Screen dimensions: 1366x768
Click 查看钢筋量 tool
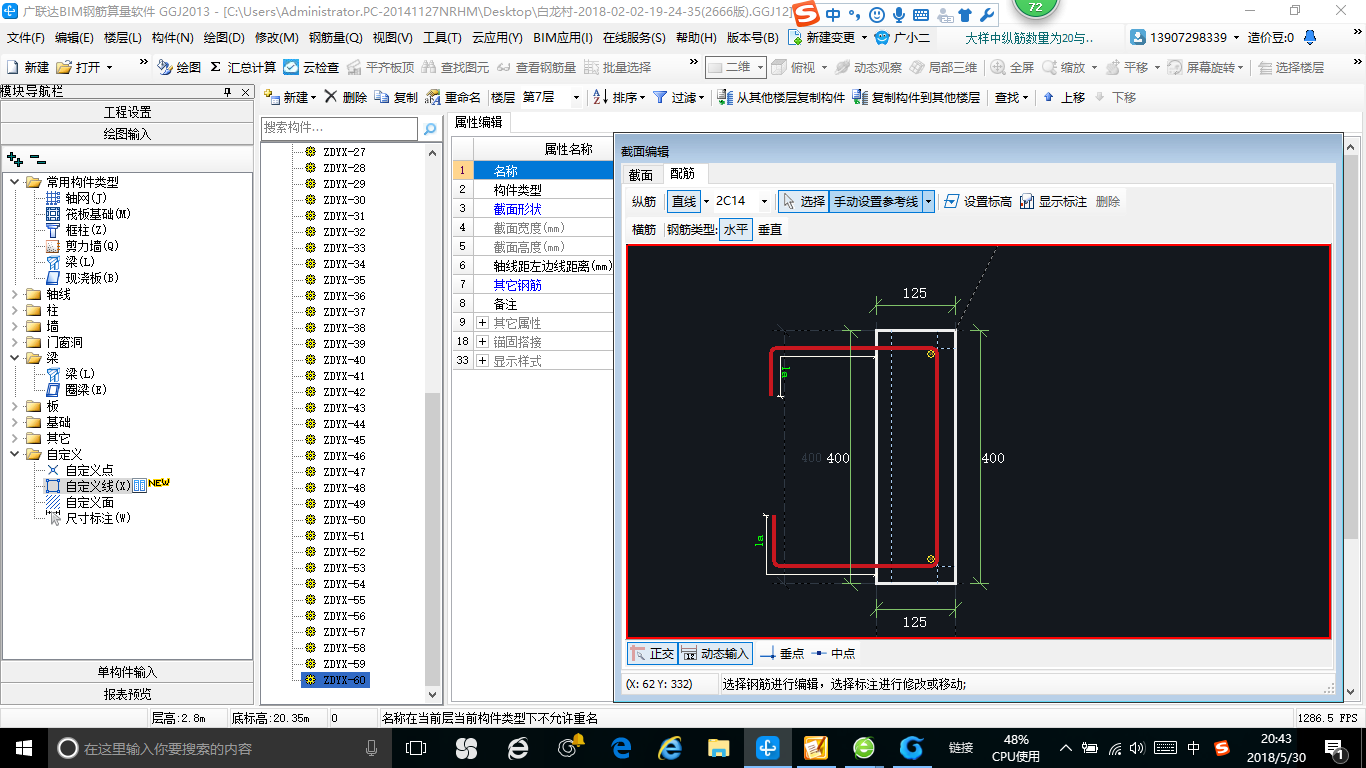536,67
